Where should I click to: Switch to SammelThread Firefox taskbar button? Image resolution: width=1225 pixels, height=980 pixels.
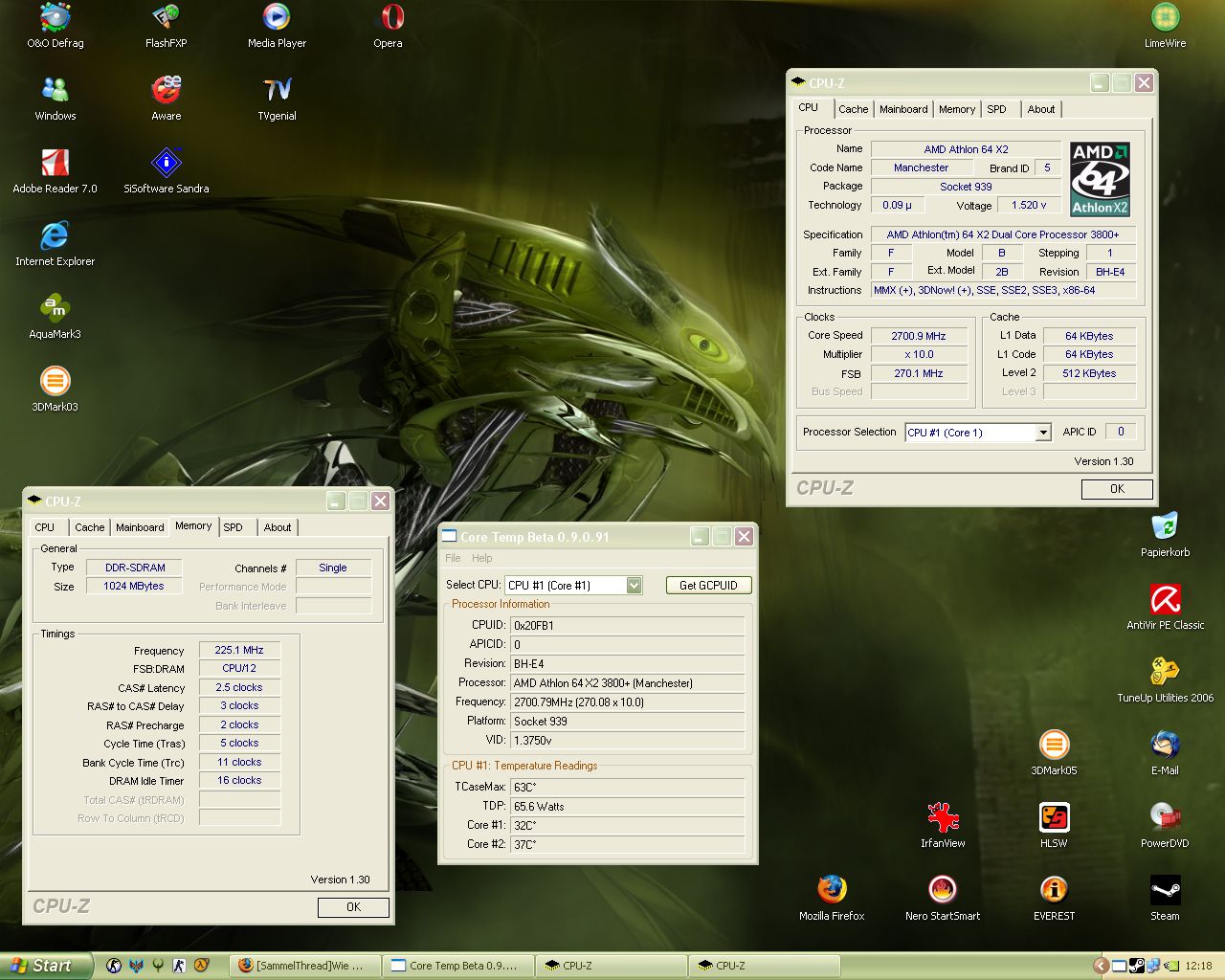(304, 966)
